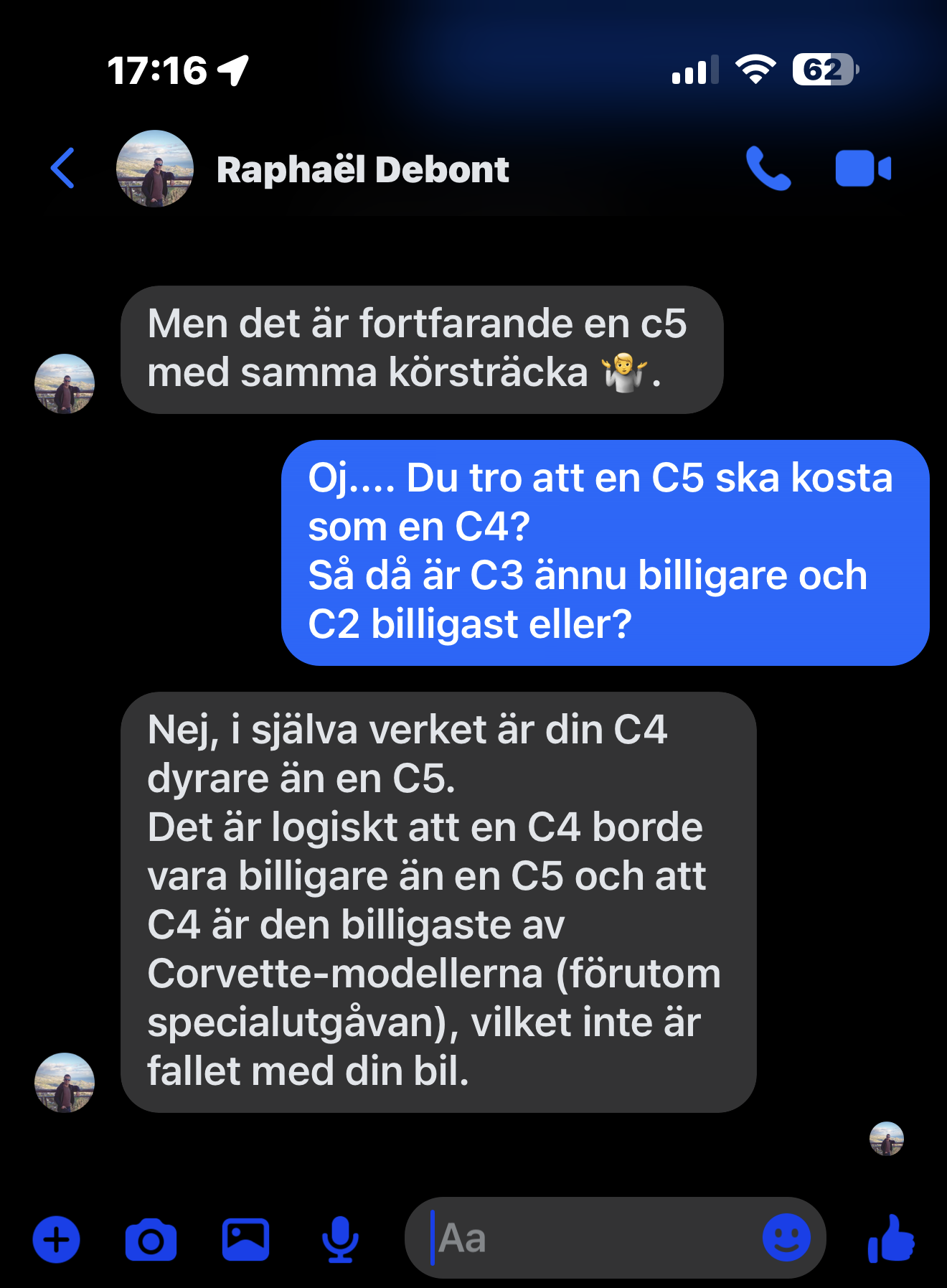The image size is (947, 1288).
Task: Send a thumbs-up like
Action: (891, 1238)
